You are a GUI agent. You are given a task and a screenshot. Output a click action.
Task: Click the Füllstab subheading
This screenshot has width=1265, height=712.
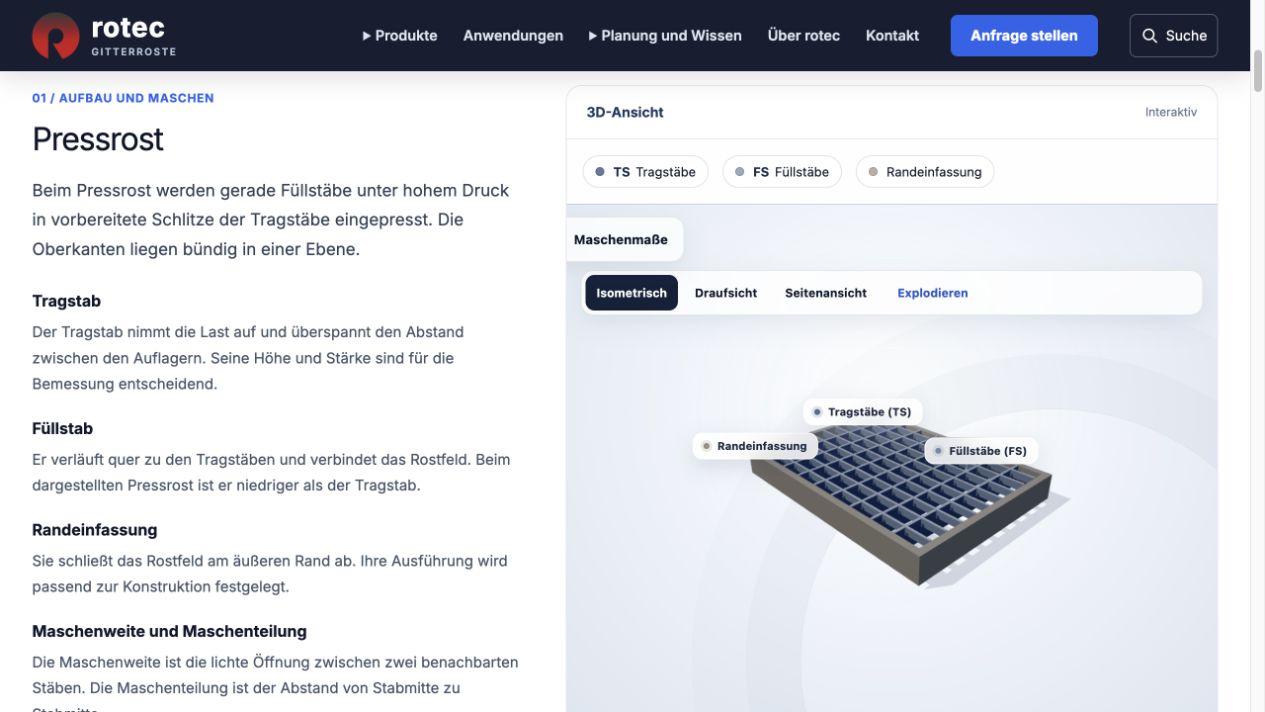tap(62, 428)
